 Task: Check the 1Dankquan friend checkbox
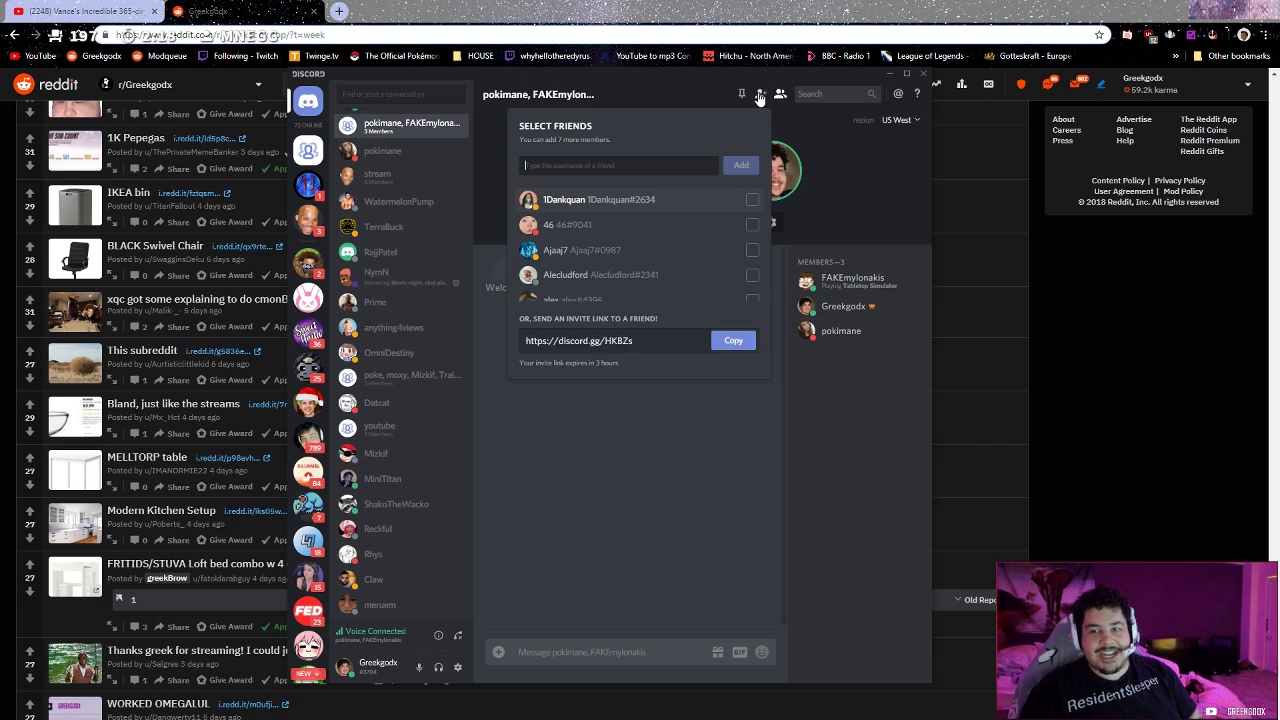point(752,200)
